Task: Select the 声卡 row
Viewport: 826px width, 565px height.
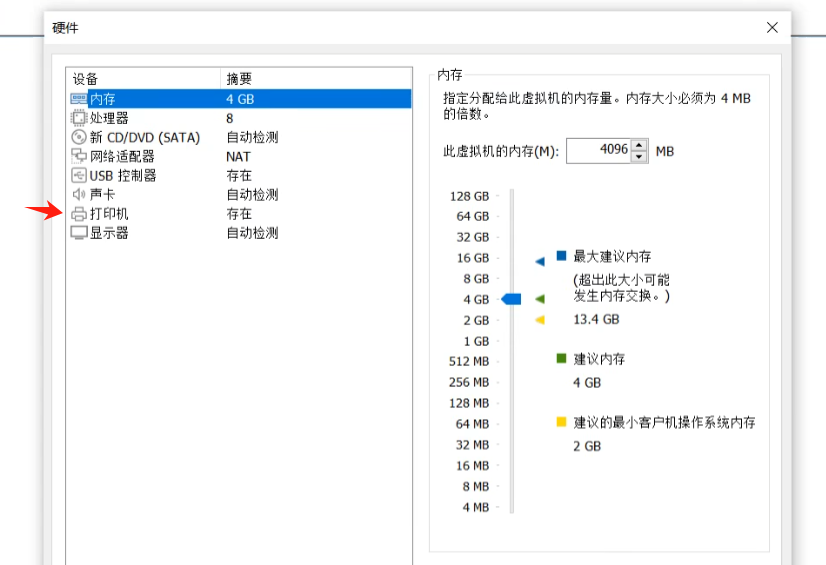Action: [x=241, y=194]
